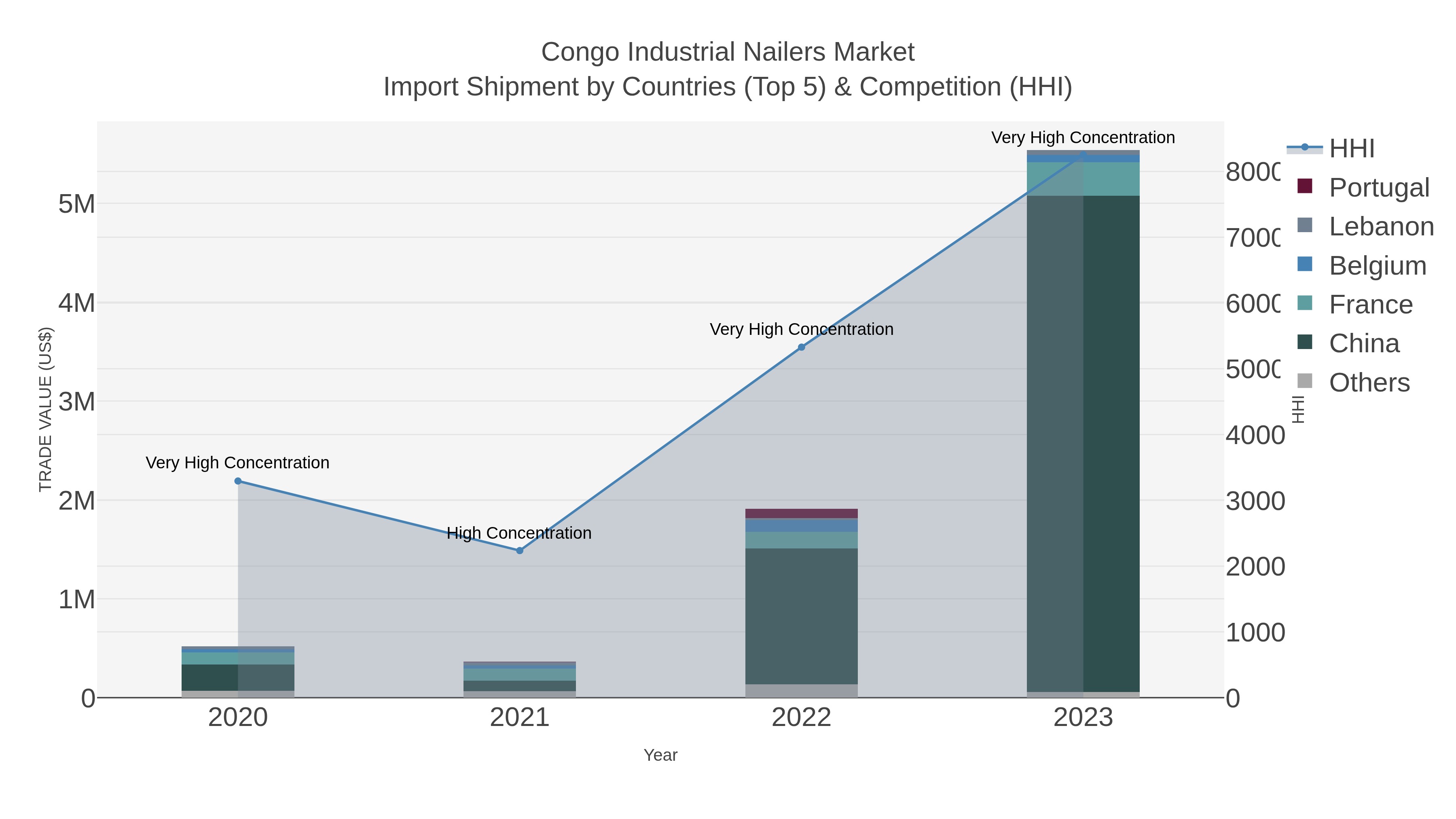Click the Others segment of the 2022 bar
The height and width of the screenshot is (819, 1456).
click(x=802, y=691)
